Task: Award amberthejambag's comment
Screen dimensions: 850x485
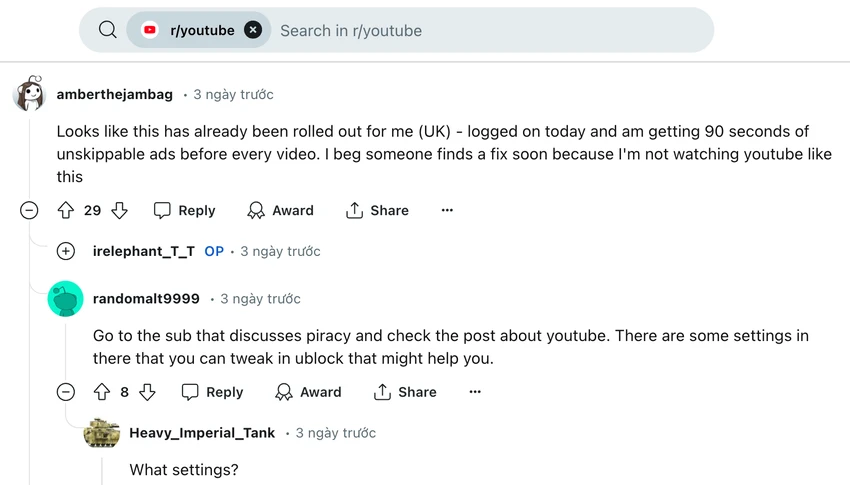Action: [x=280, y=210]
